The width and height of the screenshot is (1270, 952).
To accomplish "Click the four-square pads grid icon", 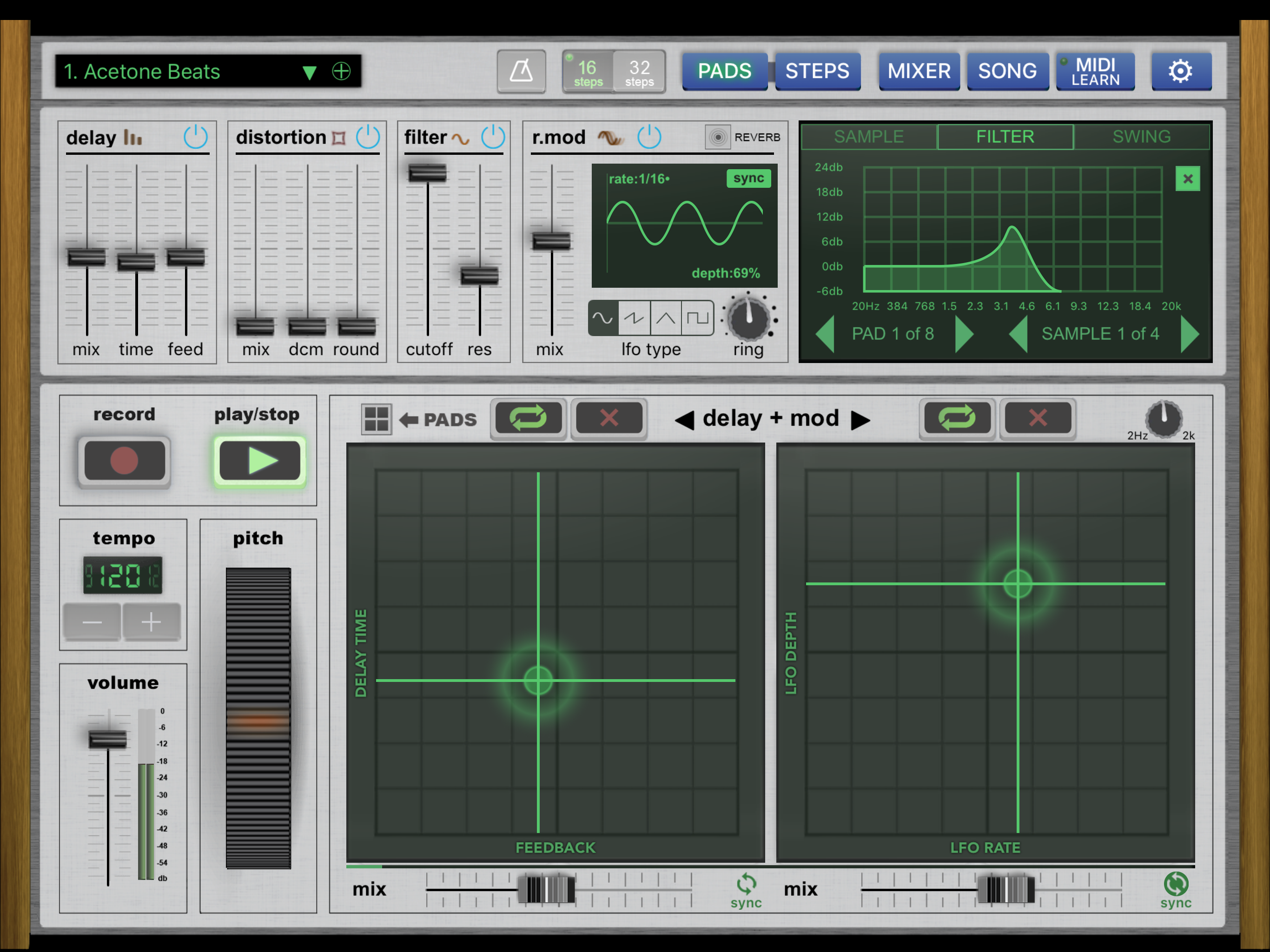I will tap(377, 418).
